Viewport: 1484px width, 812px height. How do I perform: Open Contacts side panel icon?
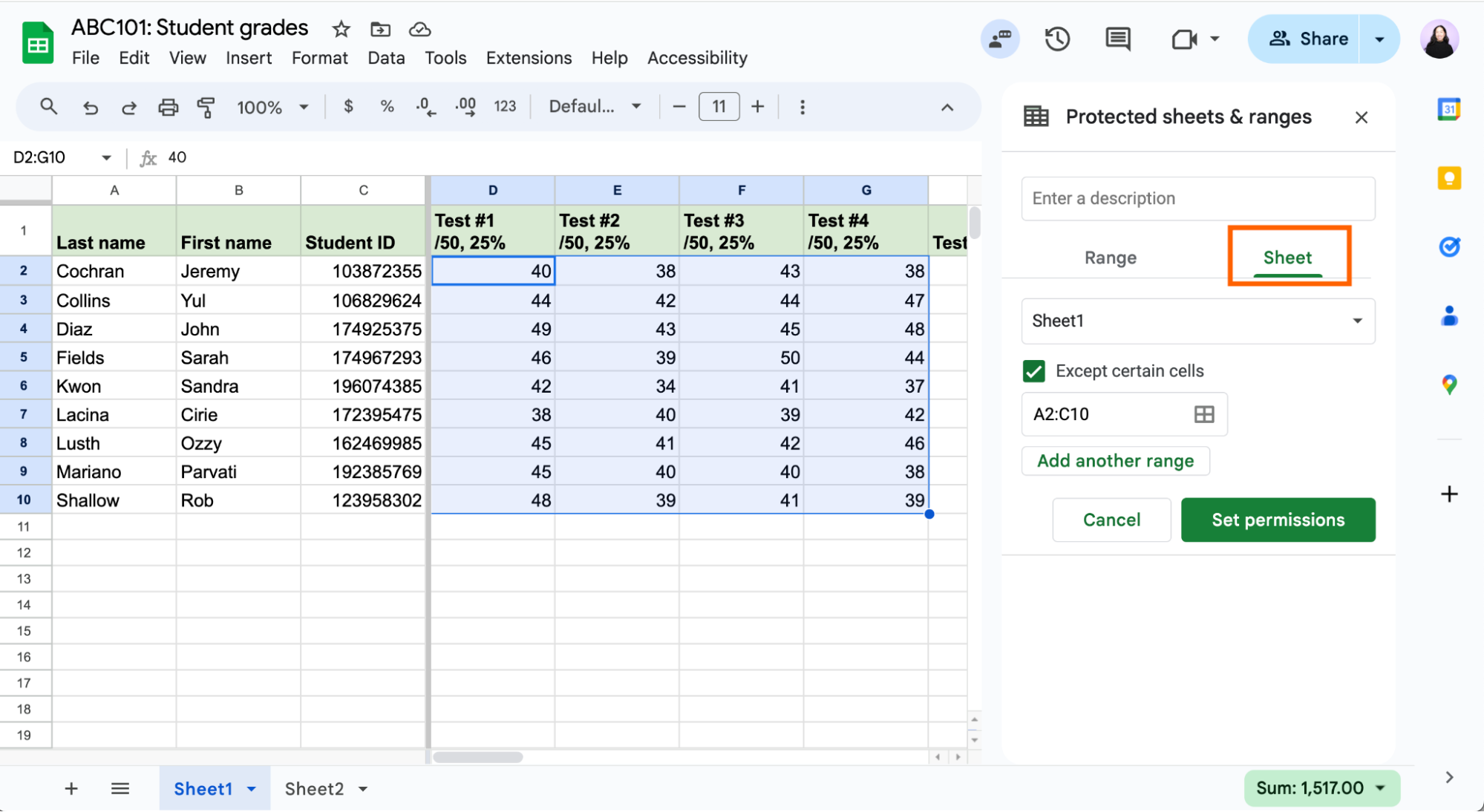pyautogui.click(x=1449, y=315)
